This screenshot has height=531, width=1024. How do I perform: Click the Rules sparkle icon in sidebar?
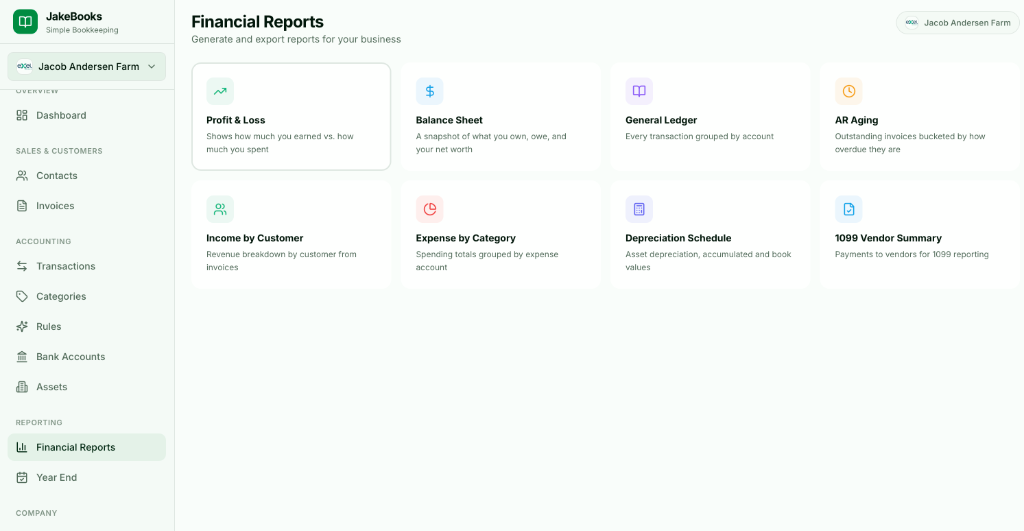click(x=22, y=327)
